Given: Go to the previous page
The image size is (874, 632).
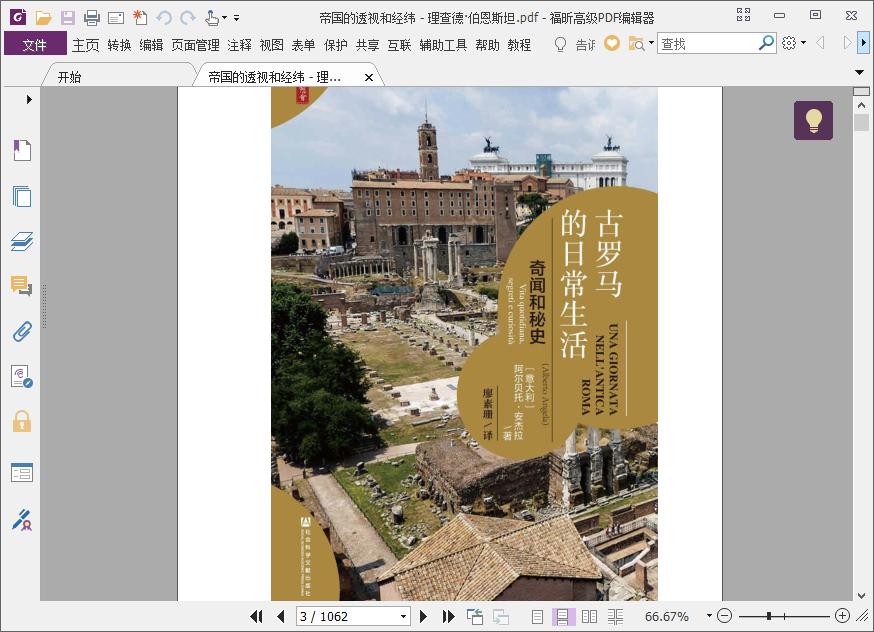Looking at the screenshot, I should pyautogui.click(x=280, y=616).
